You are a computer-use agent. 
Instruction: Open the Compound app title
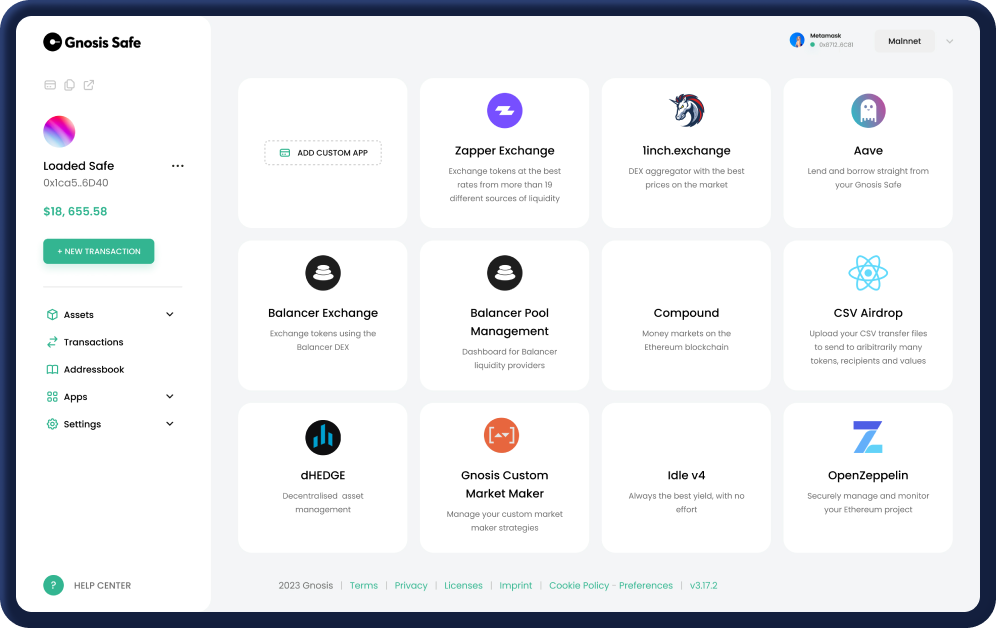pyautogui.click(x=686, y=313)
